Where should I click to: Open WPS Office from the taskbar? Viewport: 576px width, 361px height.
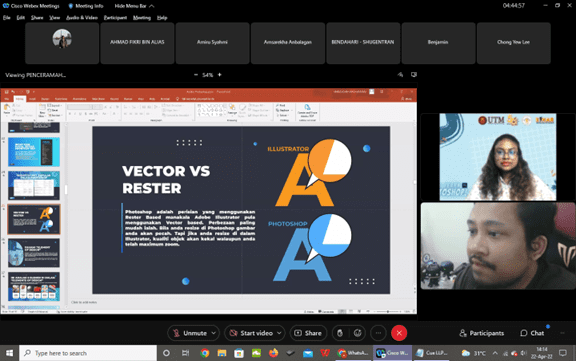coord(325,353)
